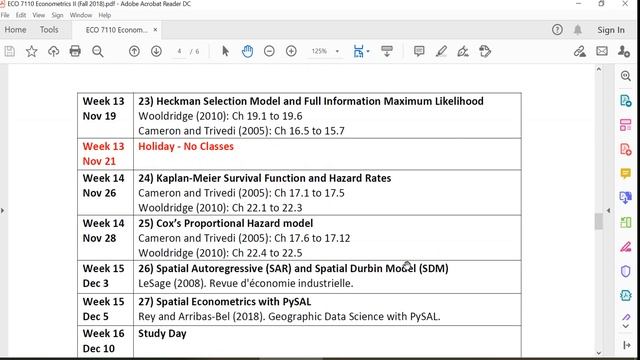The width and height of the screenshot is (640, 360).
Task: Click the 'Holiday - No Classes' text
Action: (186, 147)
